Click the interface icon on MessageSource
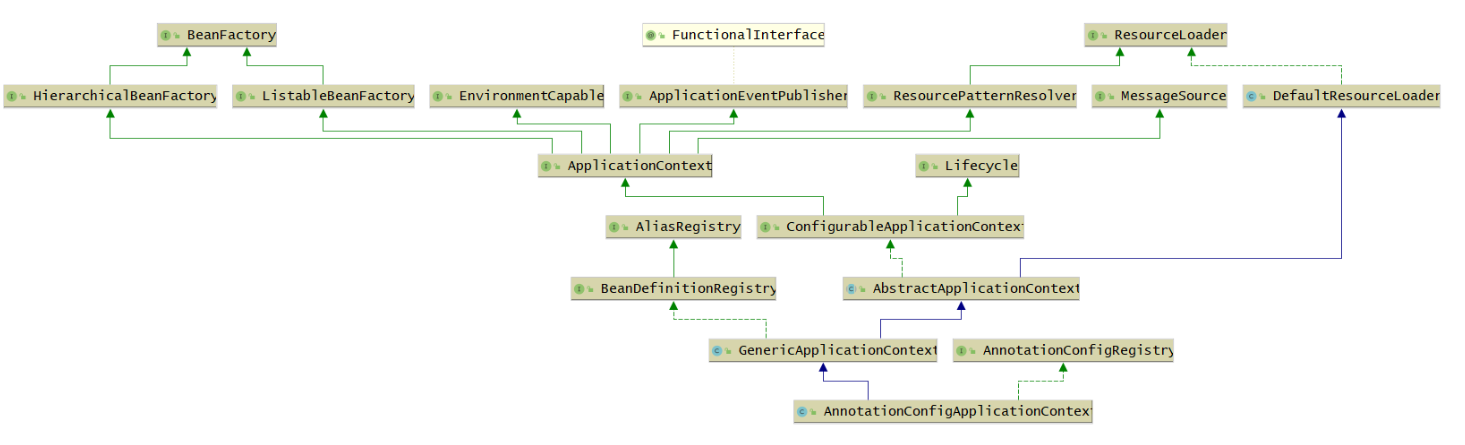This screenshot has width=1465, height=445. pos(1102,96)
